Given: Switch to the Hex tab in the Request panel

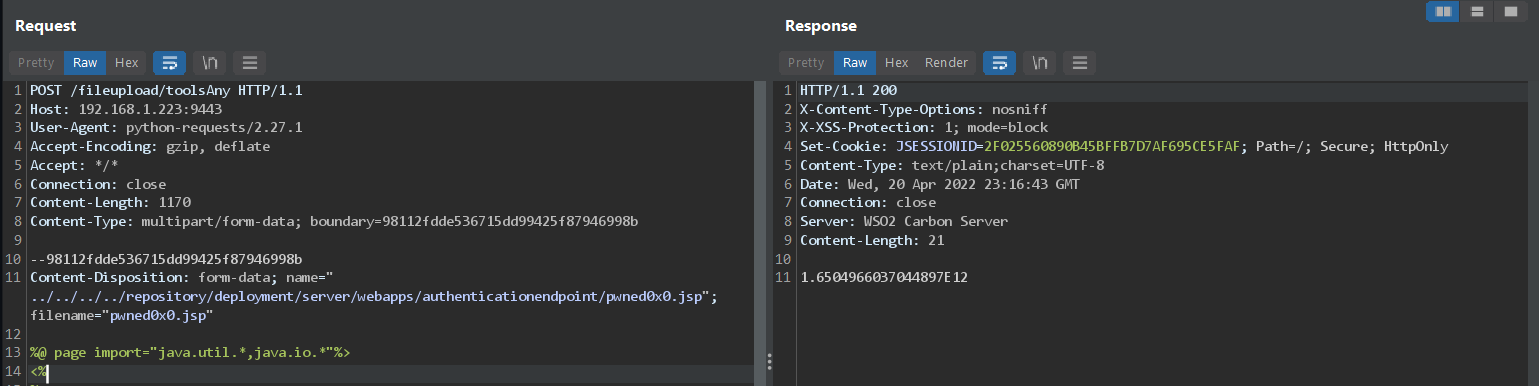Looking at the screenshot, I should 126,62.
